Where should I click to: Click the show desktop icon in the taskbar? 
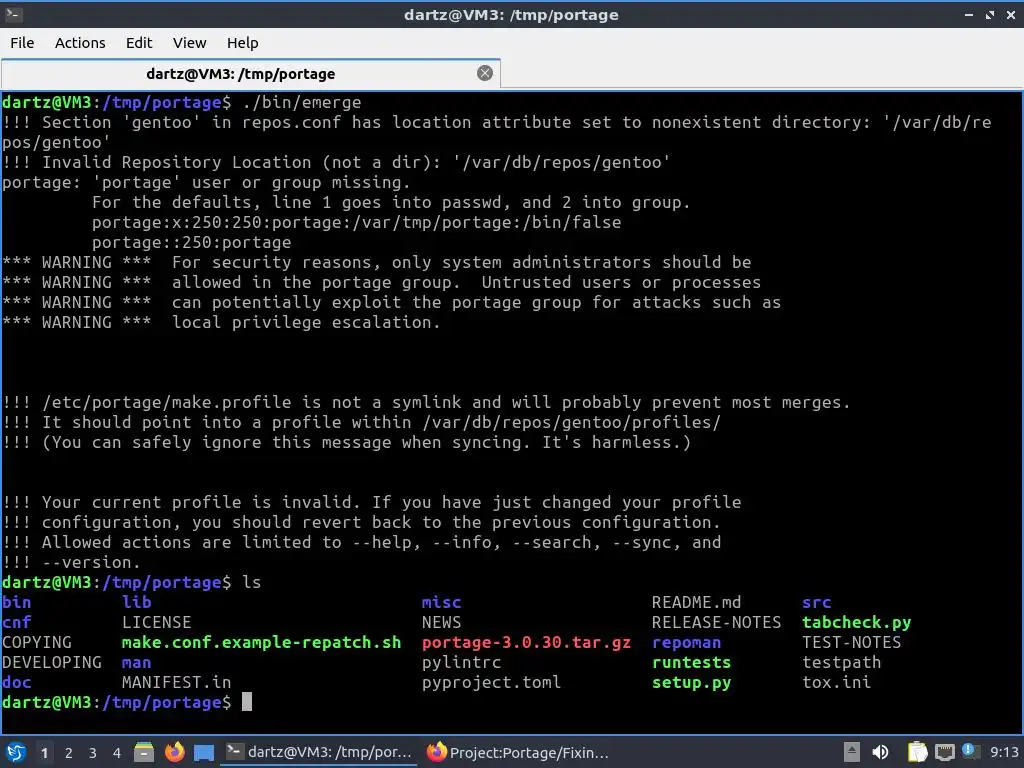pos(204,753)
